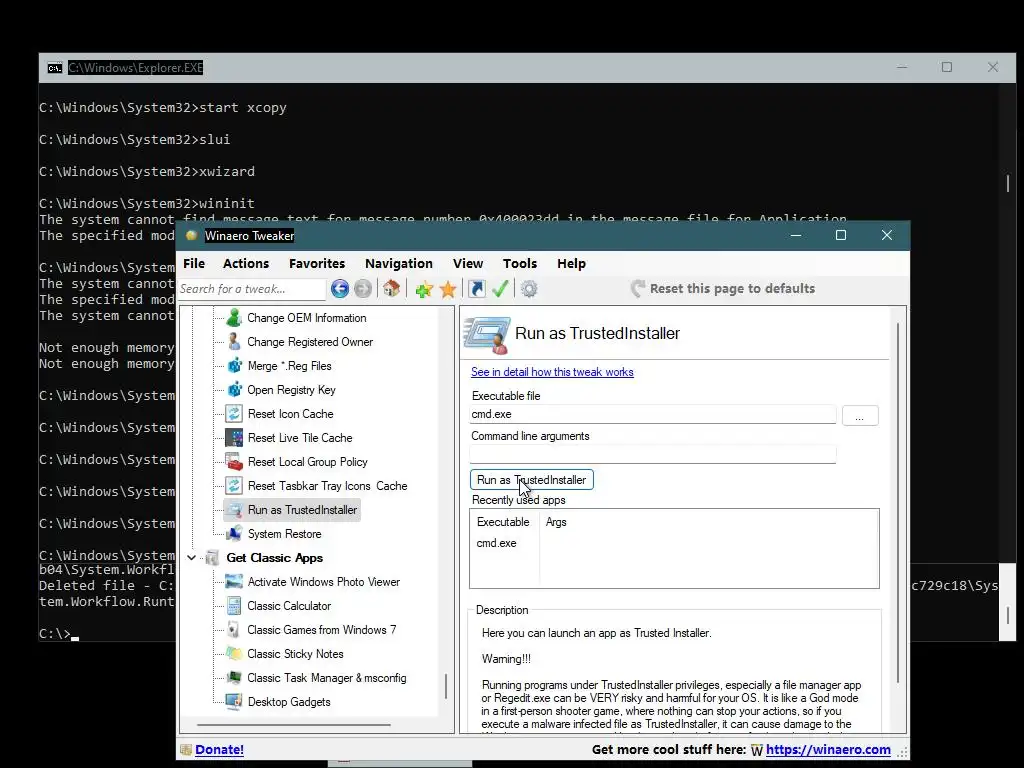Click the Add to favorites star-plus icon
Image resolution: width=1024 pixels, height=768 pixels.
(424, 289)
